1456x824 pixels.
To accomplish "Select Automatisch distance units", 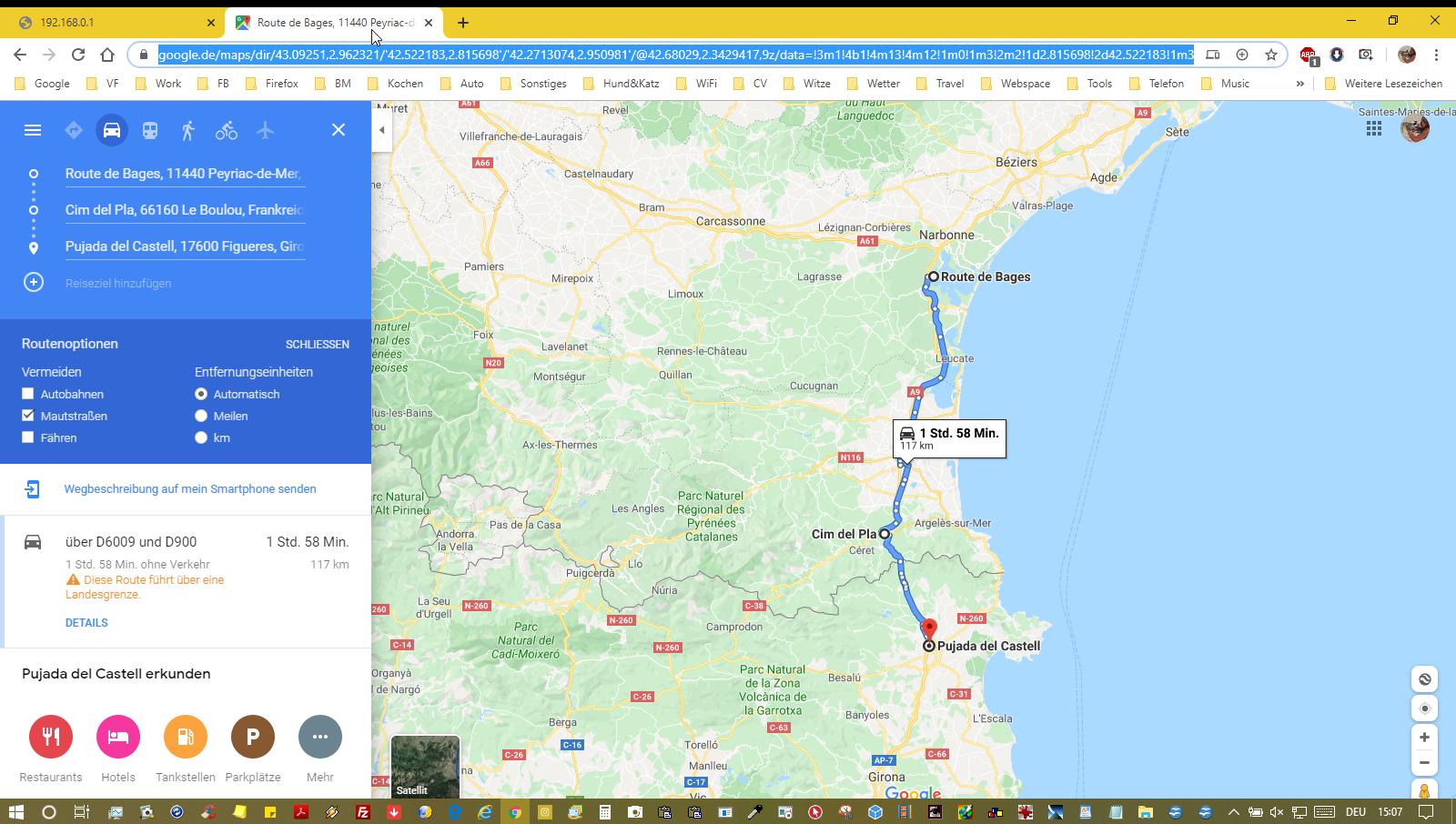I will pos(201,394).
